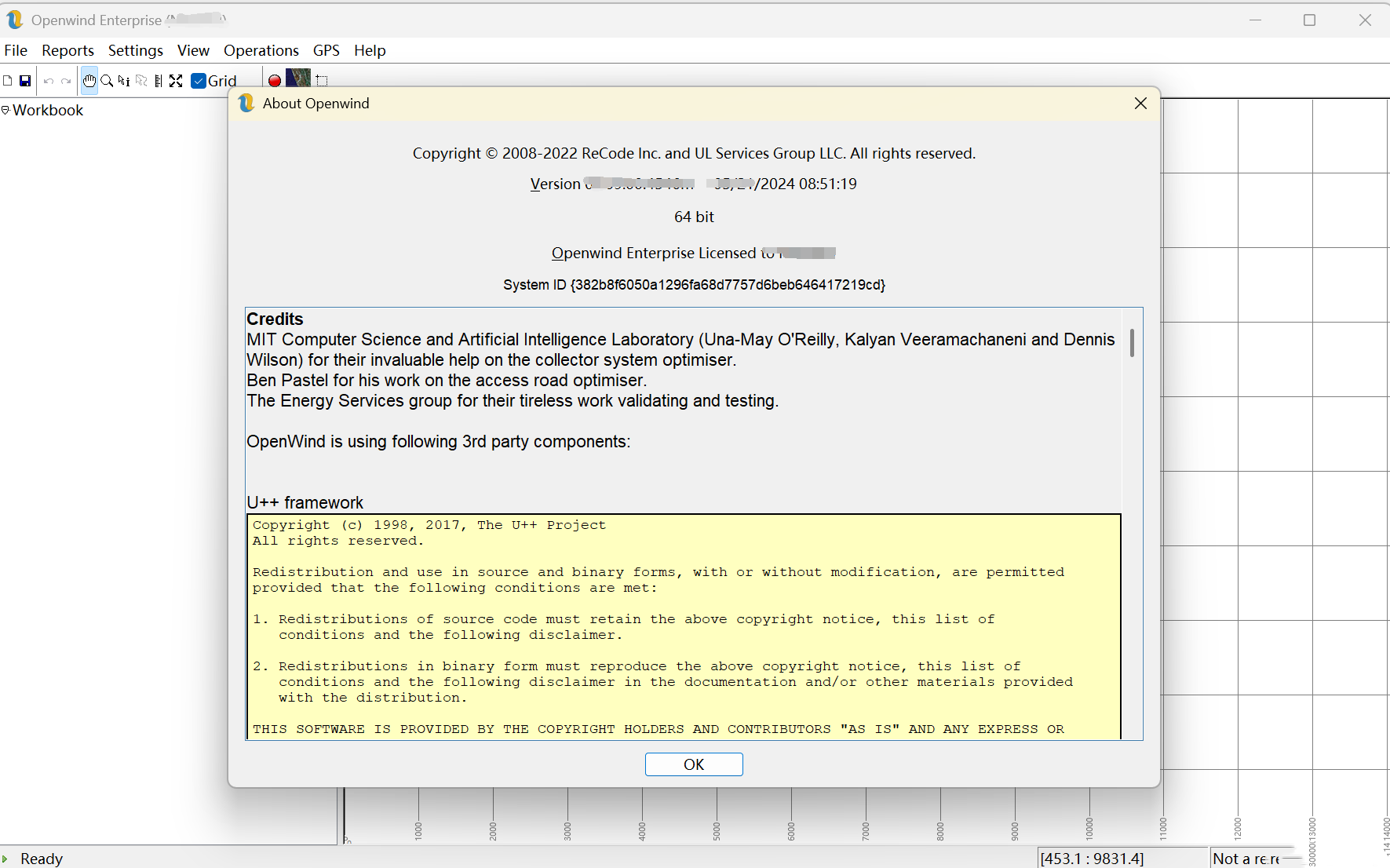Screen dimensions: 1390x868
Task: Click the underlined Version link
Action: (556, 184)
